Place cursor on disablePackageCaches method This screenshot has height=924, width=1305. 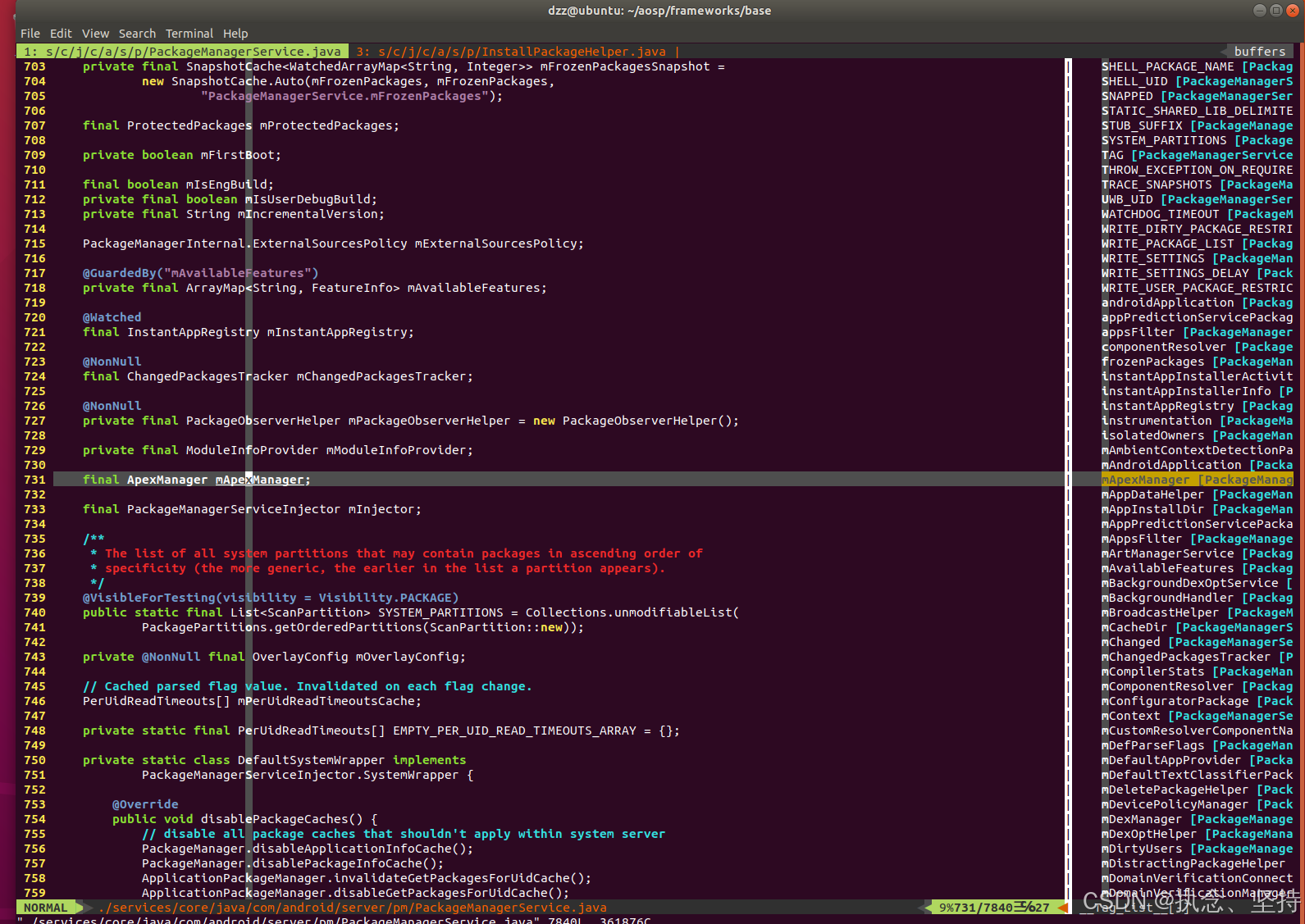pos(244,819)
